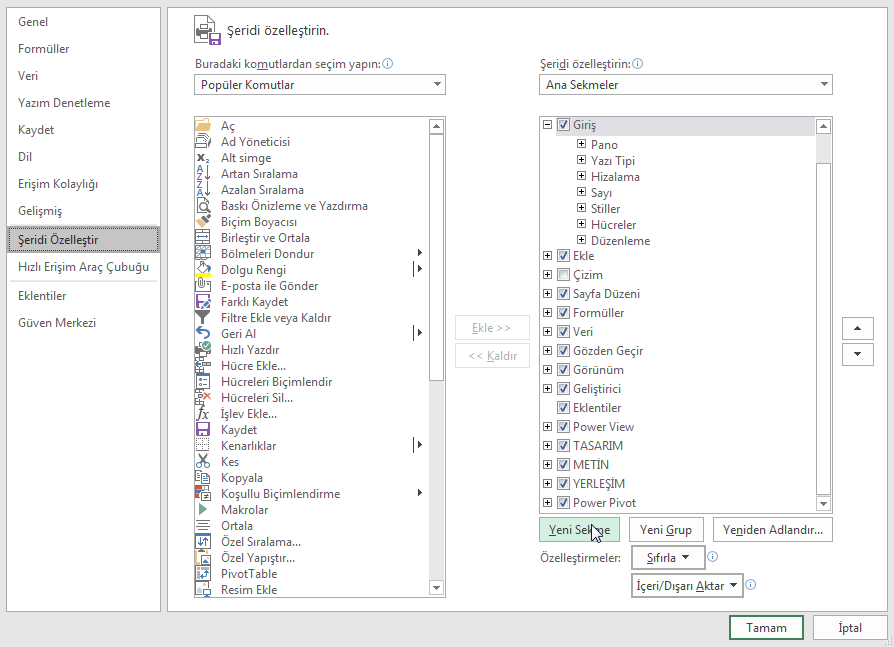The height and width of the screenshot is (647, 894).
Task: Click the Alt simge subscript icon
Action: coord(203,158)
